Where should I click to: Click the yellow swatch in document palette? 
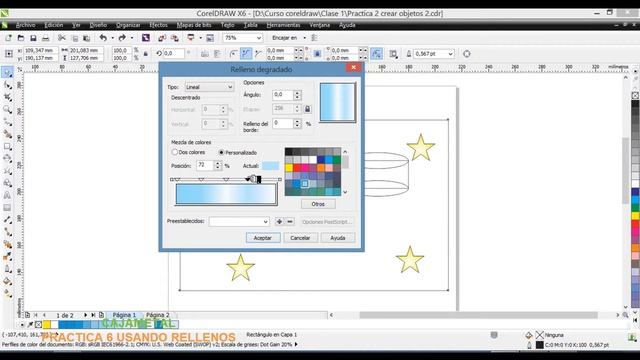pyautogui.click(x=47, y=324)
